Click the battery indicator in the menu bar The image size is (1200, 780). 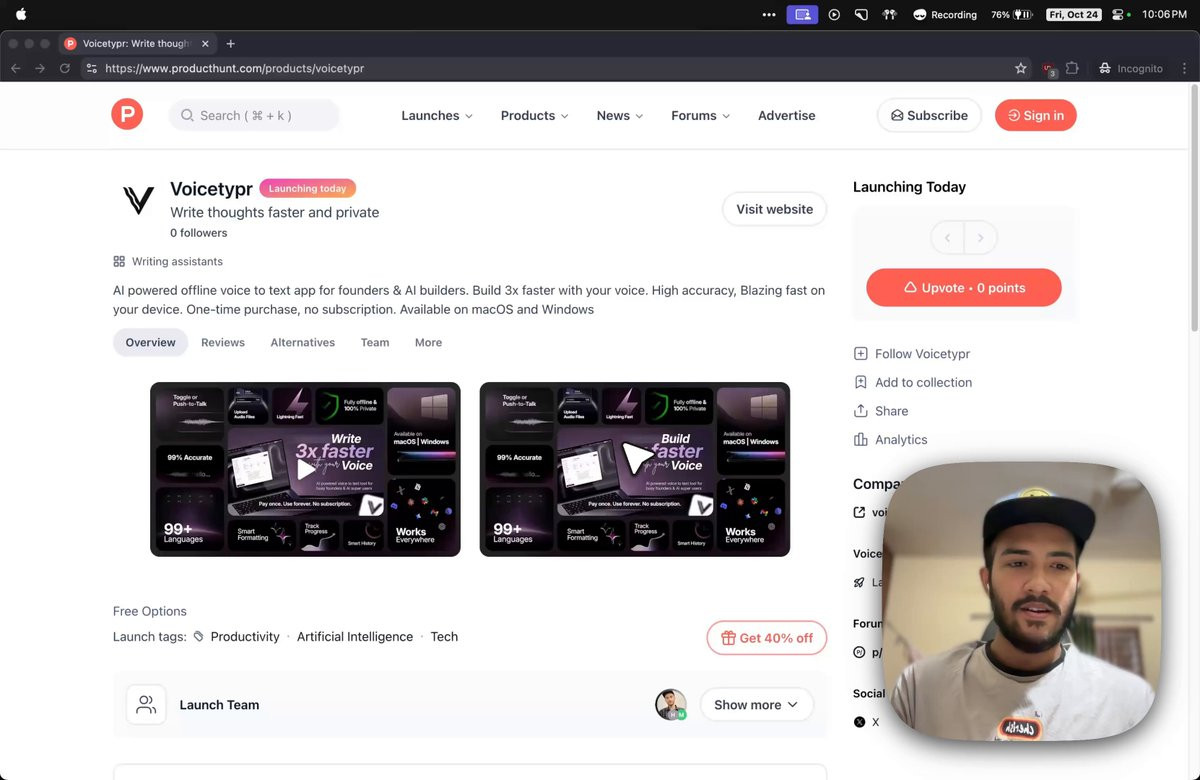1012,14
